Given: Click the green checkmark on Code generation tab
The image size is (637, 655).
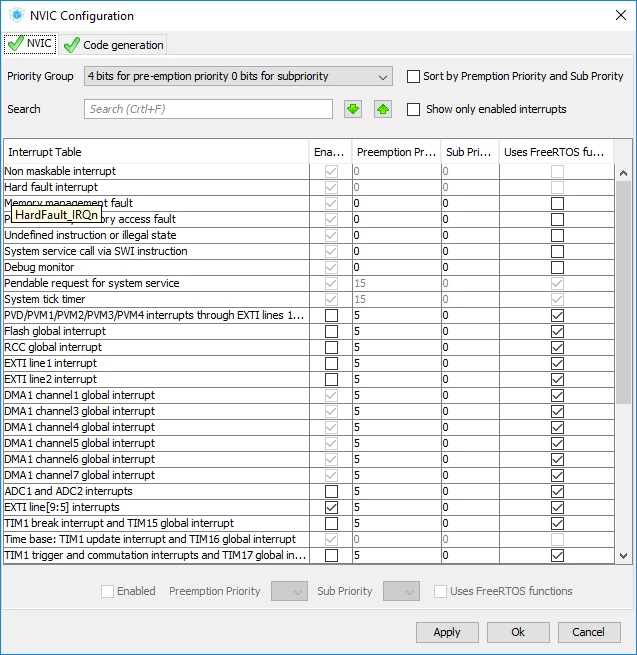Looking at the screenshot, I should coord(72,45).
